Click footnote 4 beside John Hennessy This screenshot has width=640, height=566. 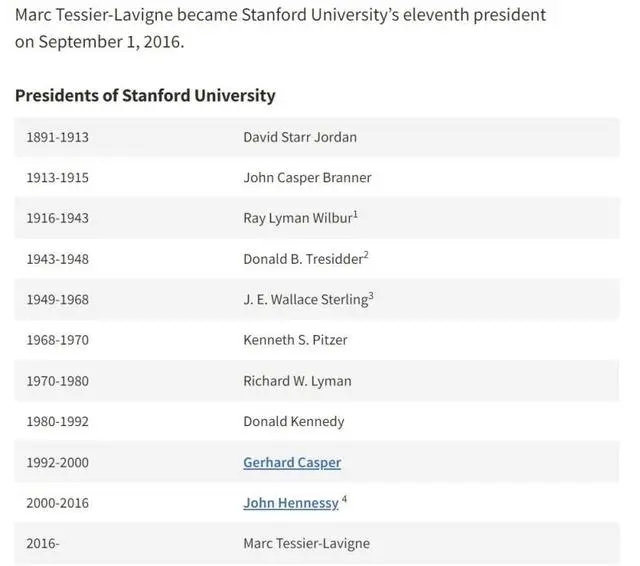click(344, 499)
